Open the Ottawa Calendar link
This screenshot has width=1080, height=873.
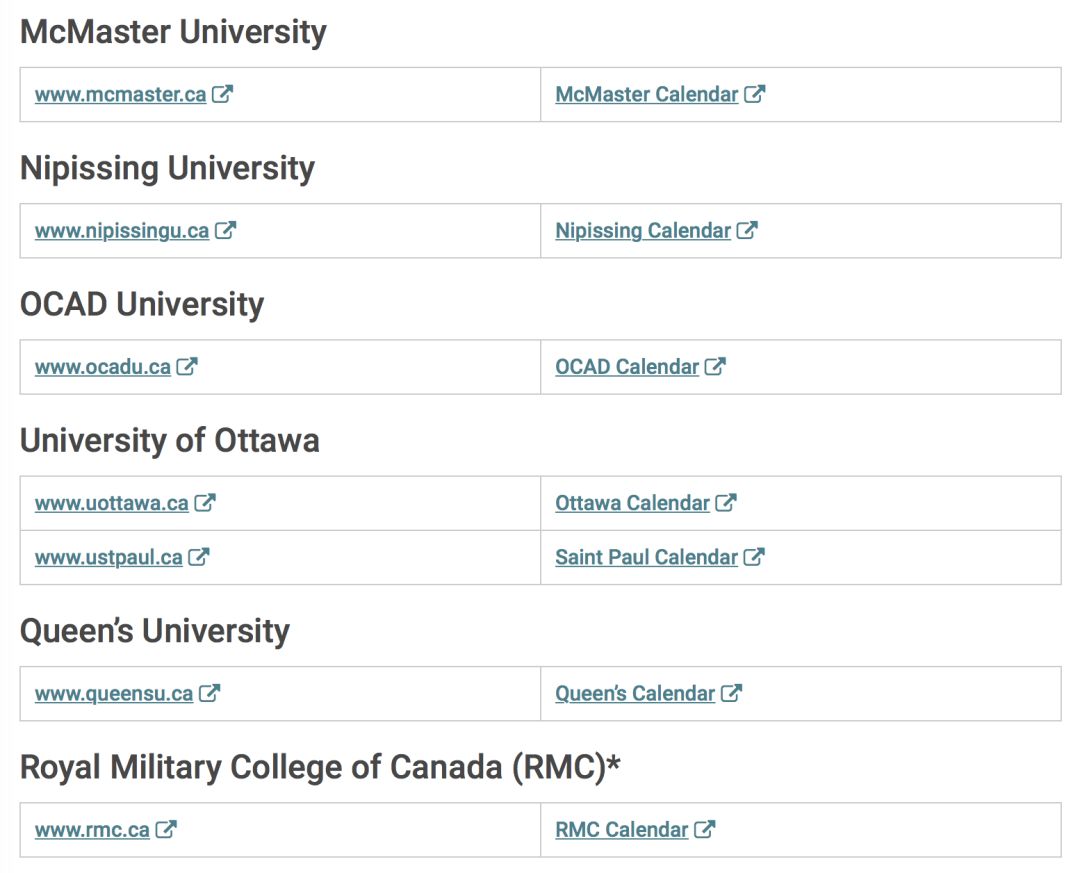tap(632, 504)
